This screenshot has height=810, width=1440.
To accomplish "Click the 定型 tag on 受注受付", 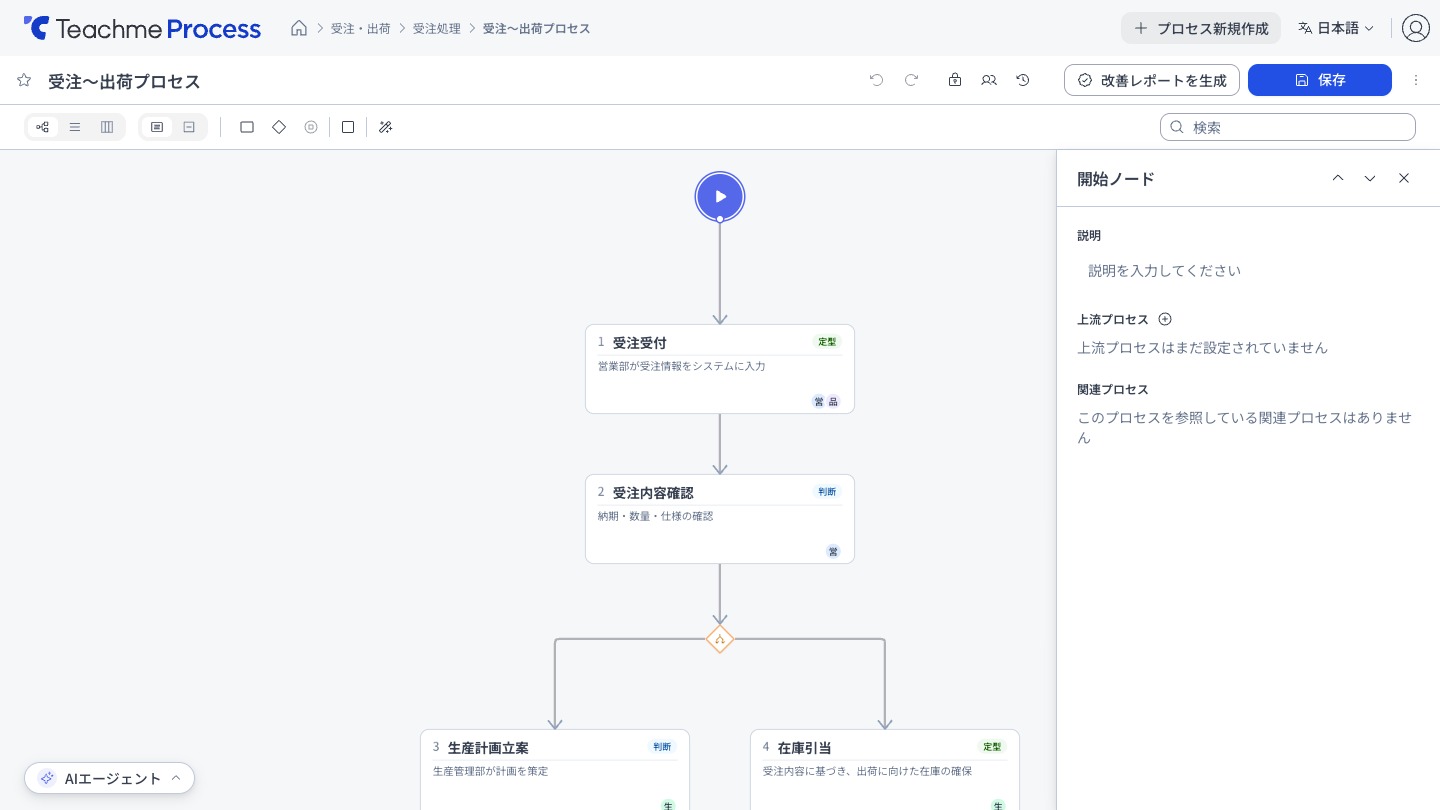I will (x=827, y=342).
